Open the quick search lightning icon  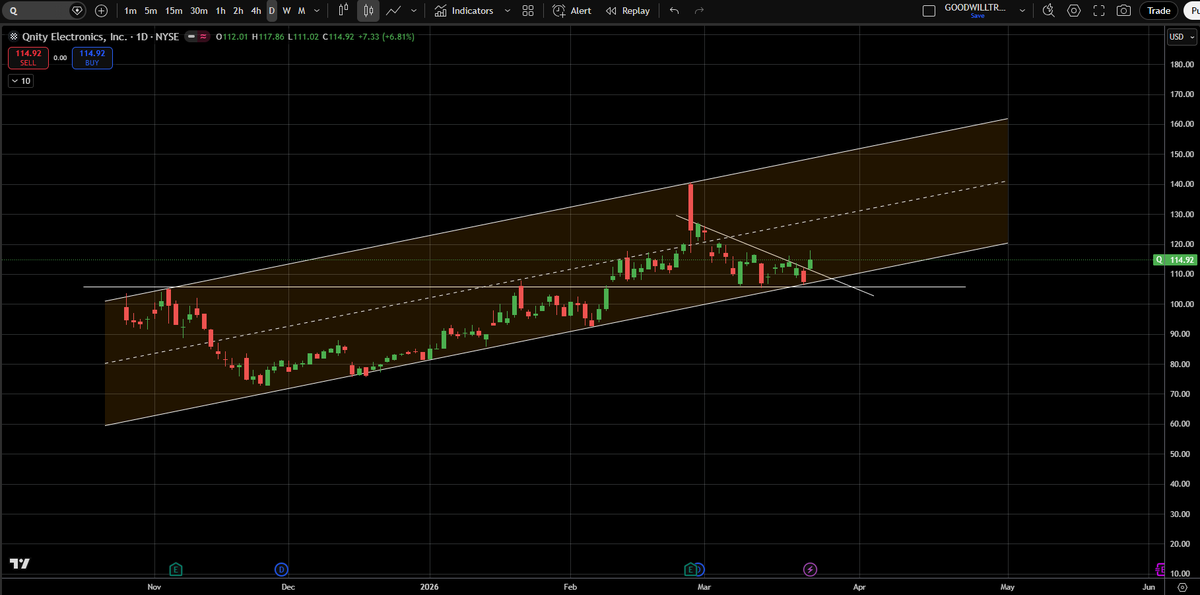1048,11
